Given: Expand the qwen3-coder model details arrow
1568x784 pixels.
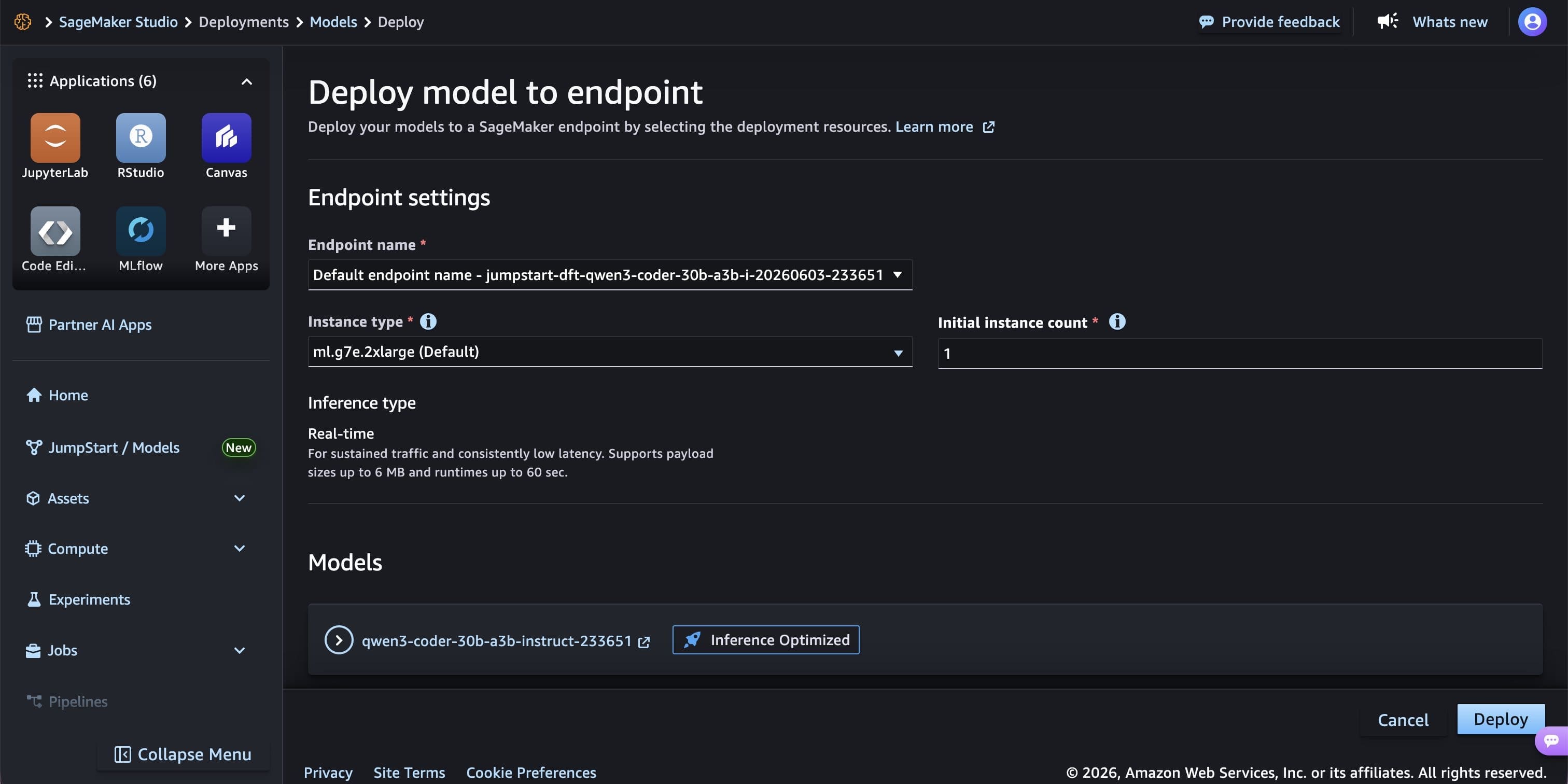Looking at the screenshot, I should [x=339, y=640].
